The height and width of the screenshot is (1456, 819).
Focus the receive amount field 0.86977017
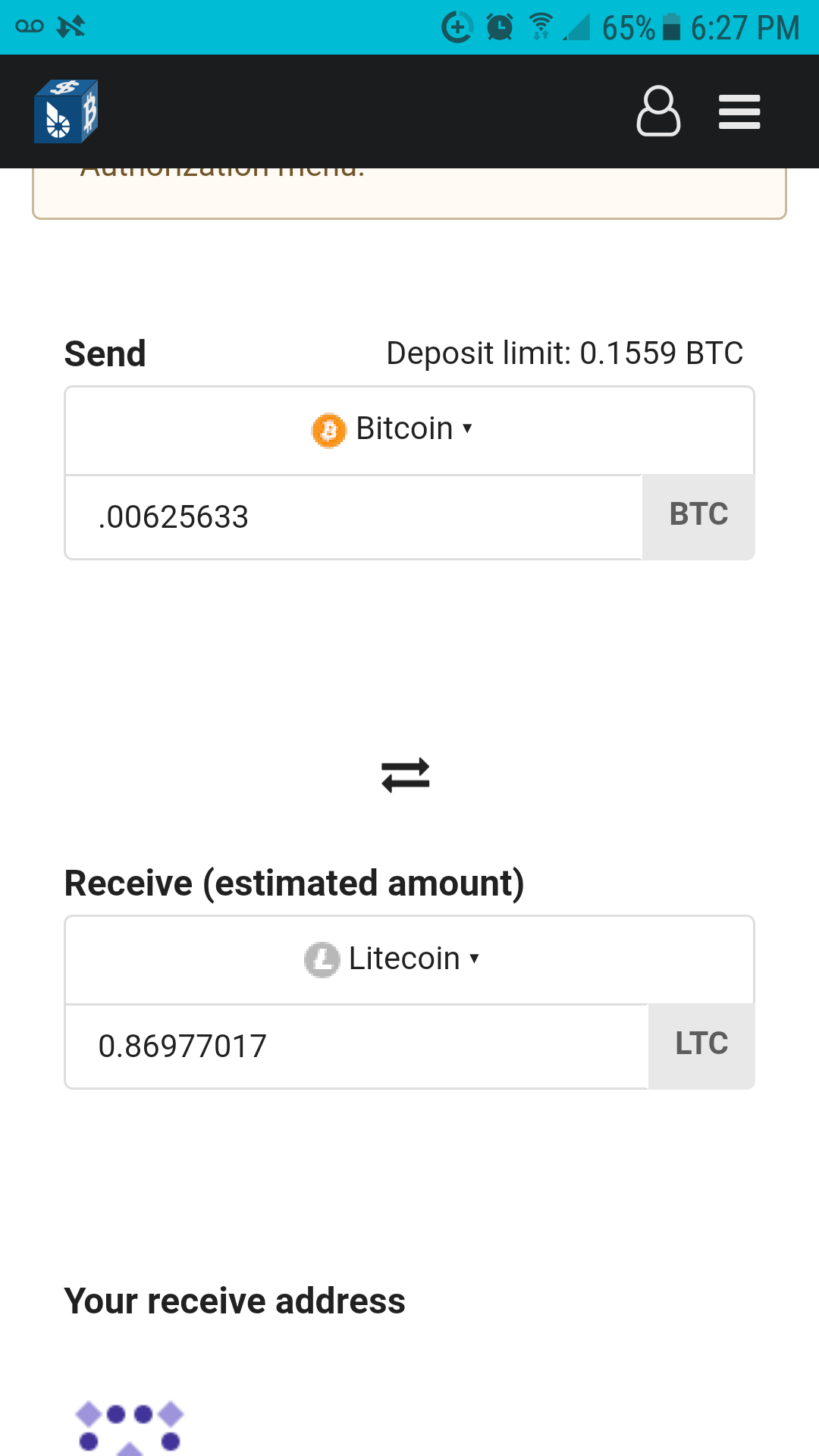click(x=356, y=1046)
